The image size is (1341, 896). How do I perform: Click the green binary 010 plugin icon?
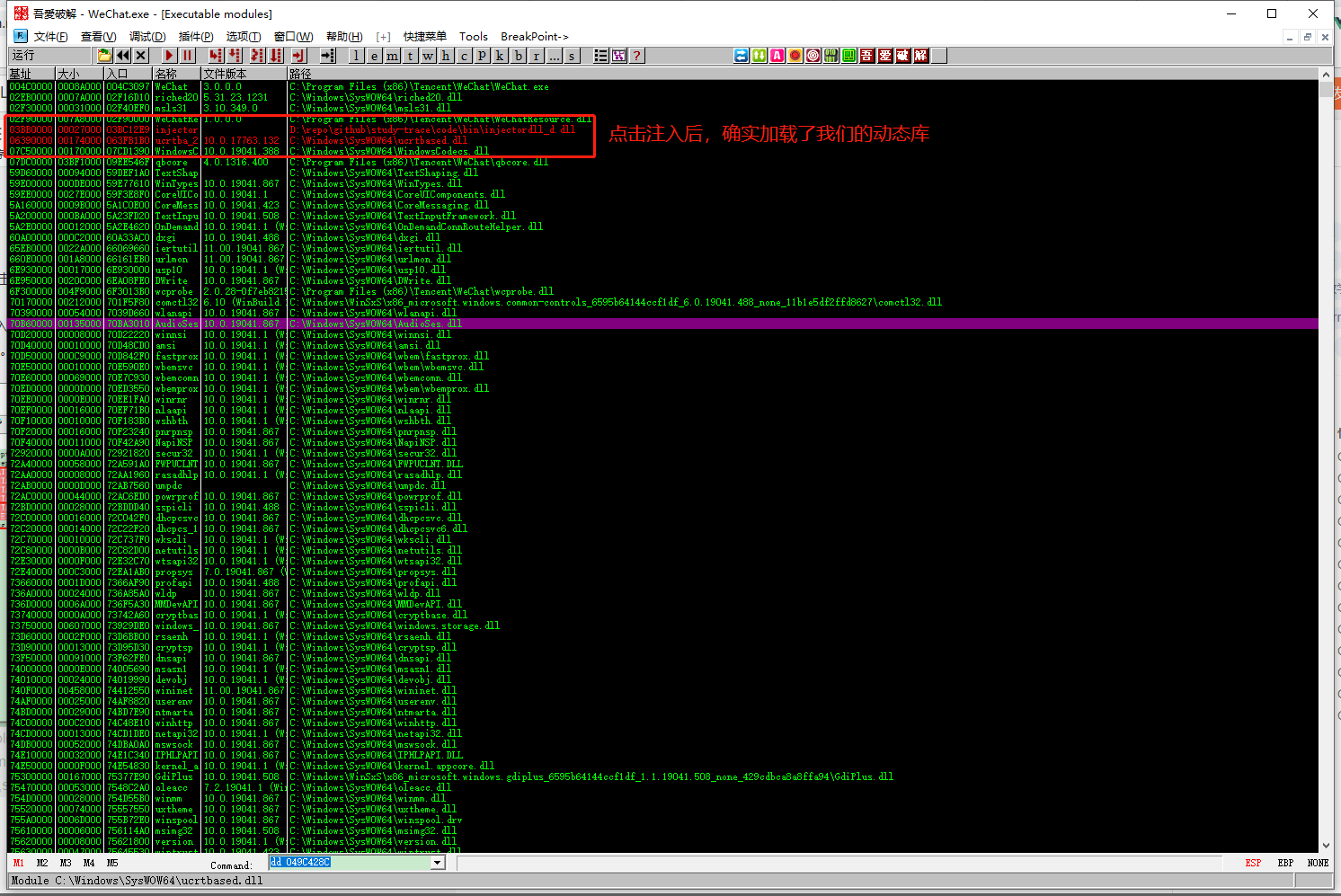coord(831,56)
